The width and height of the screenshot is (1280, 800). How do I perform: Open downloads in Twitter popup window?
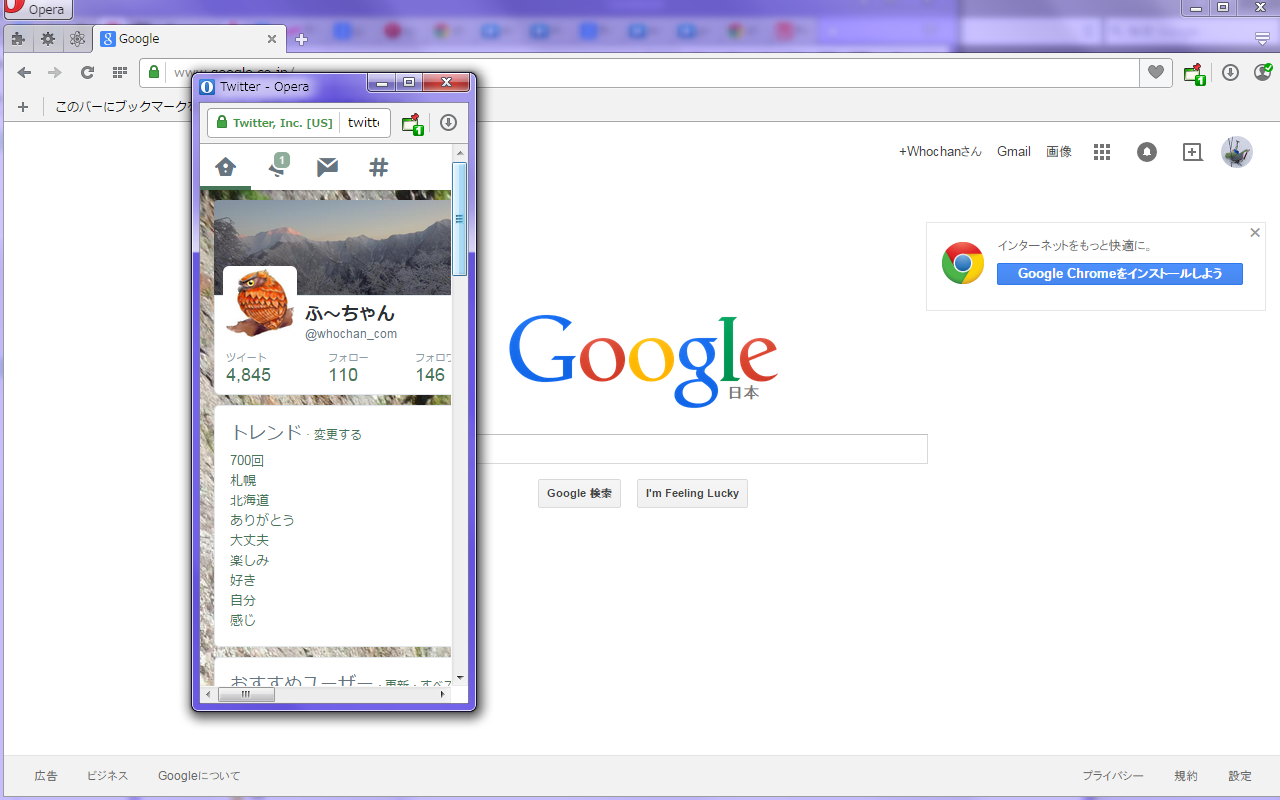[449, 123]
